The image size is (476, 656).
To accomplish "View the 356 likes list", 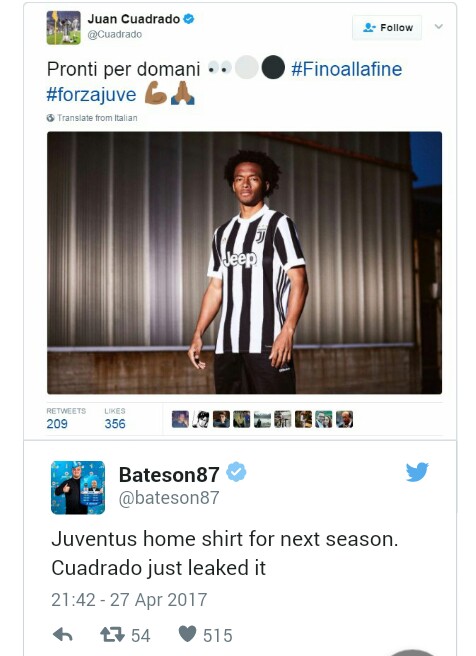I will pyautogui.click(x=115, y=418).
